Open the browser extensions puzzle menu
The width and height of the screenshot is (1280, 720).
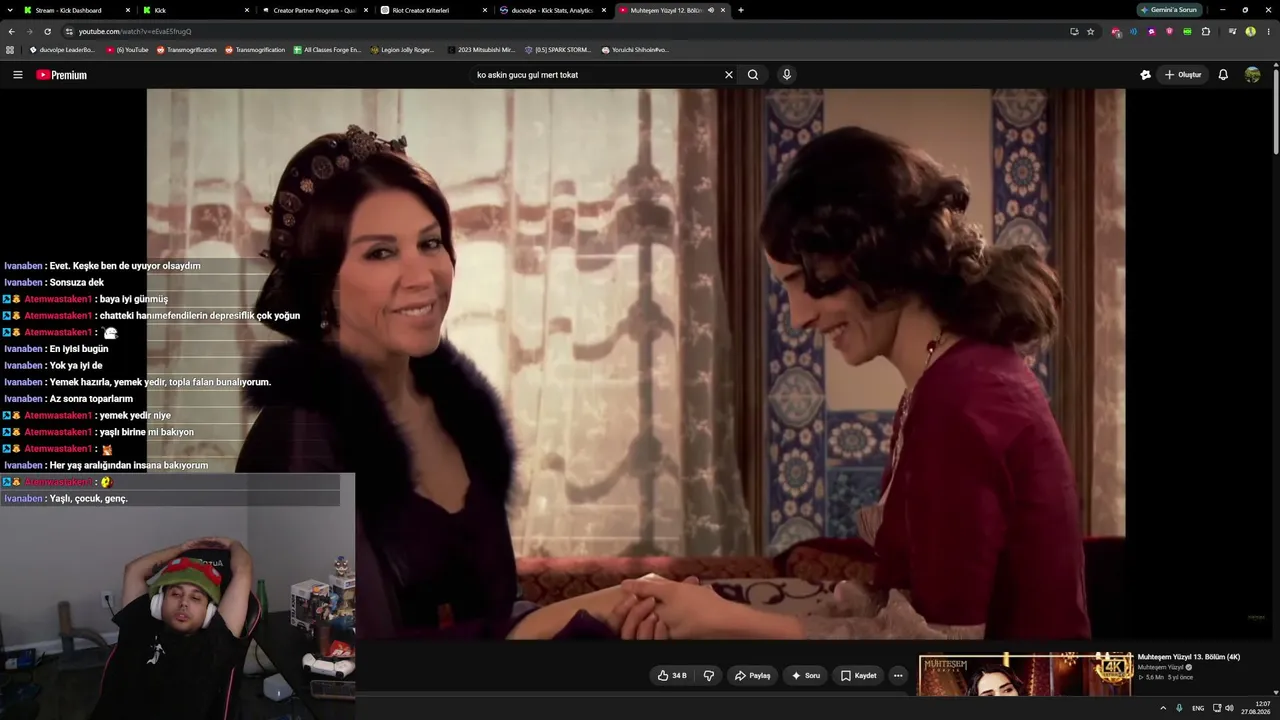click(x=1206, y=31)
